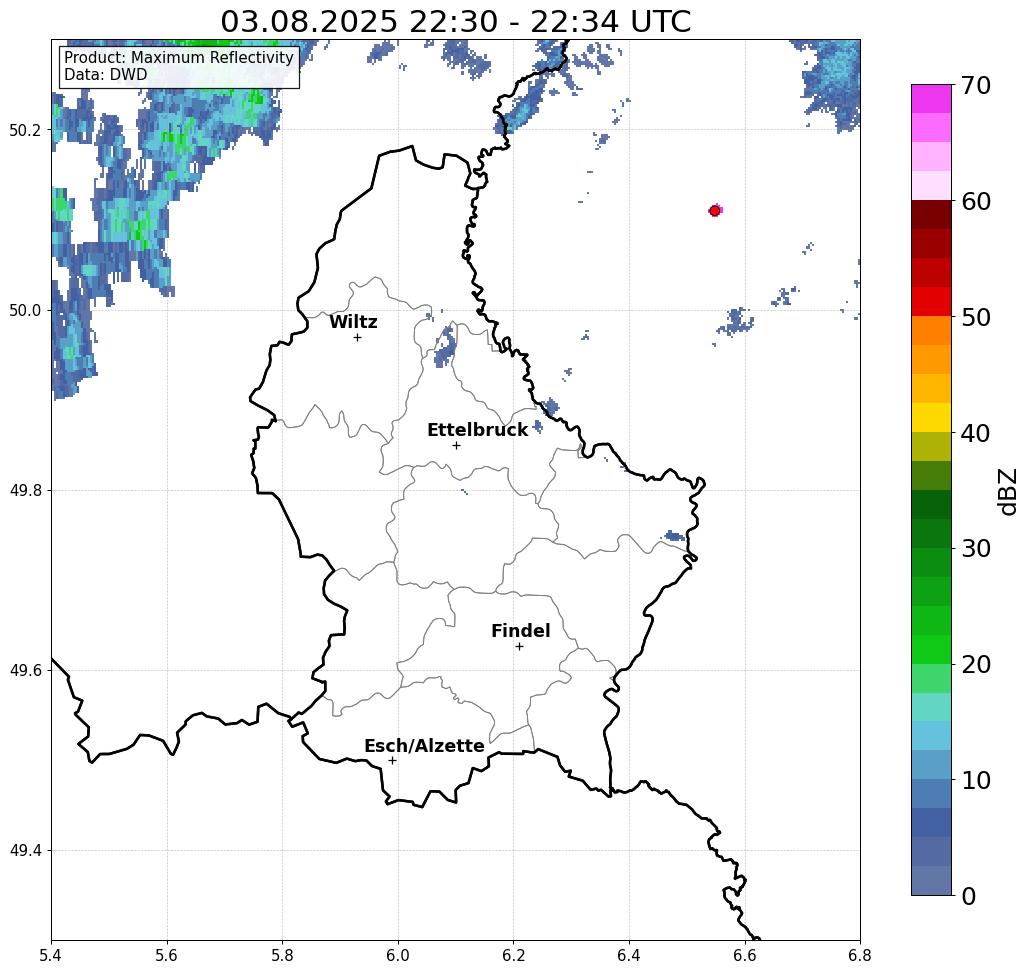Click the cross marker below Findel
This screenshot has width=1029, height=973.
pyautogui.click(x=519, y=646)
